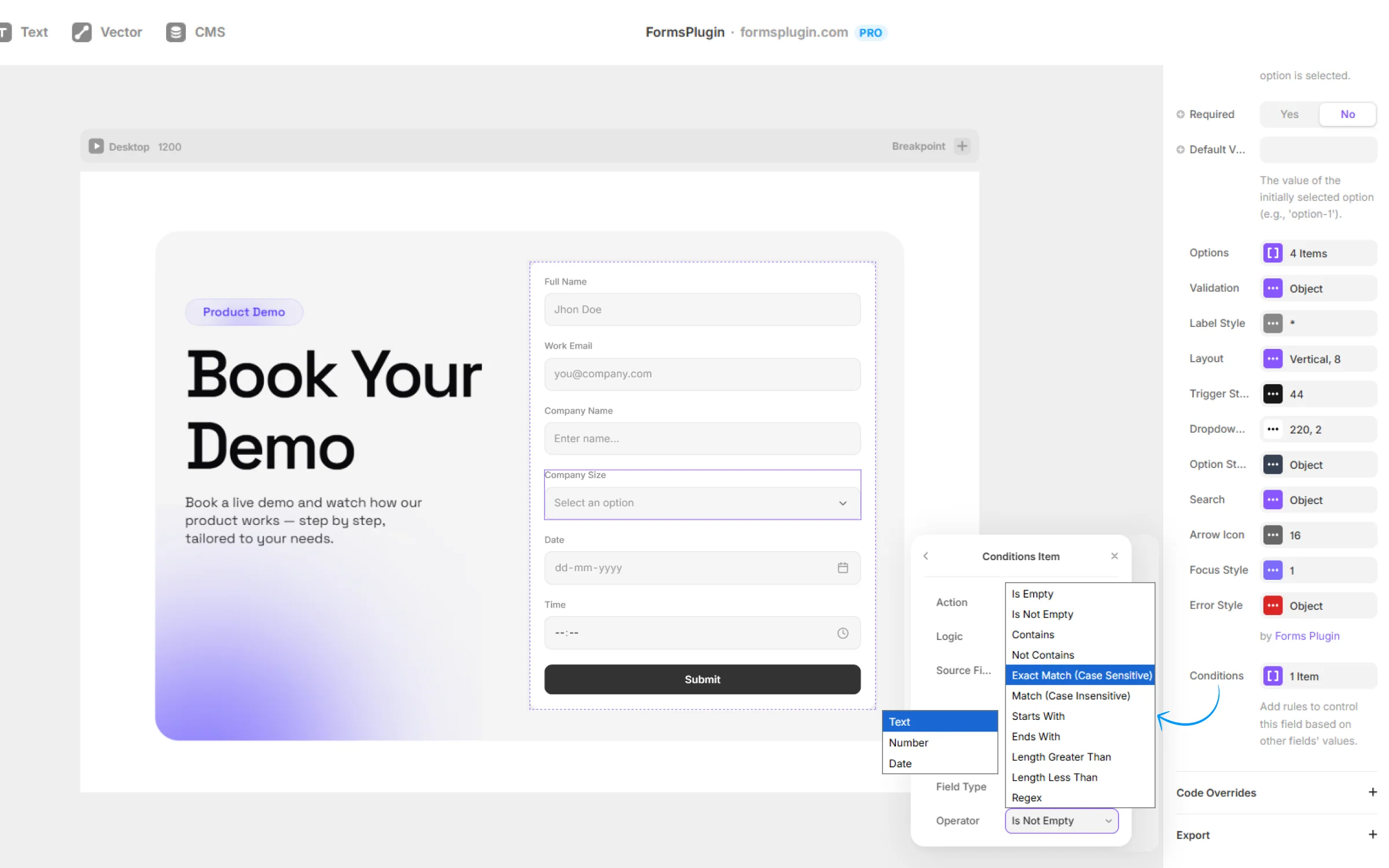Add a breakpoint with plus icon
1389x868 pixels.
tap(962, 146)
